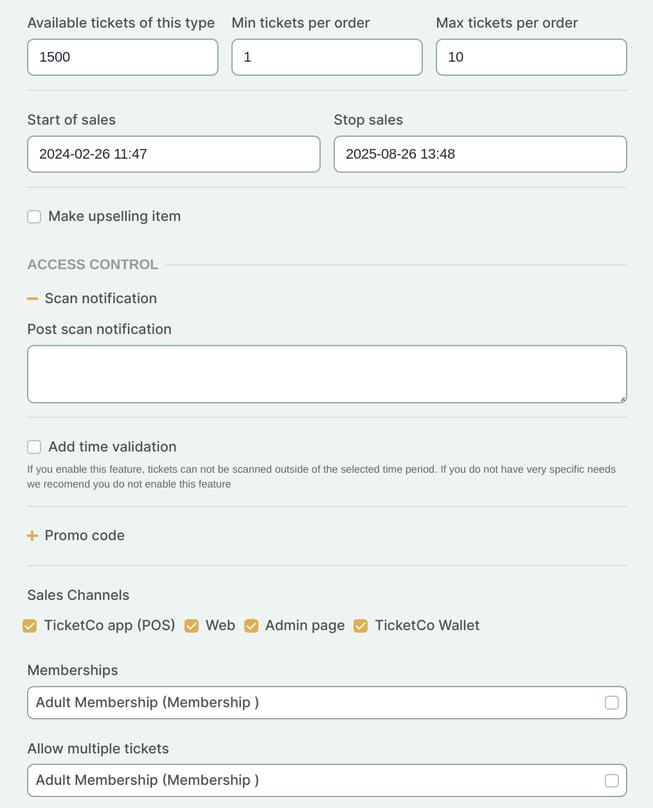
Task: Open the Start of sales date field
Action: coord(173,154)
